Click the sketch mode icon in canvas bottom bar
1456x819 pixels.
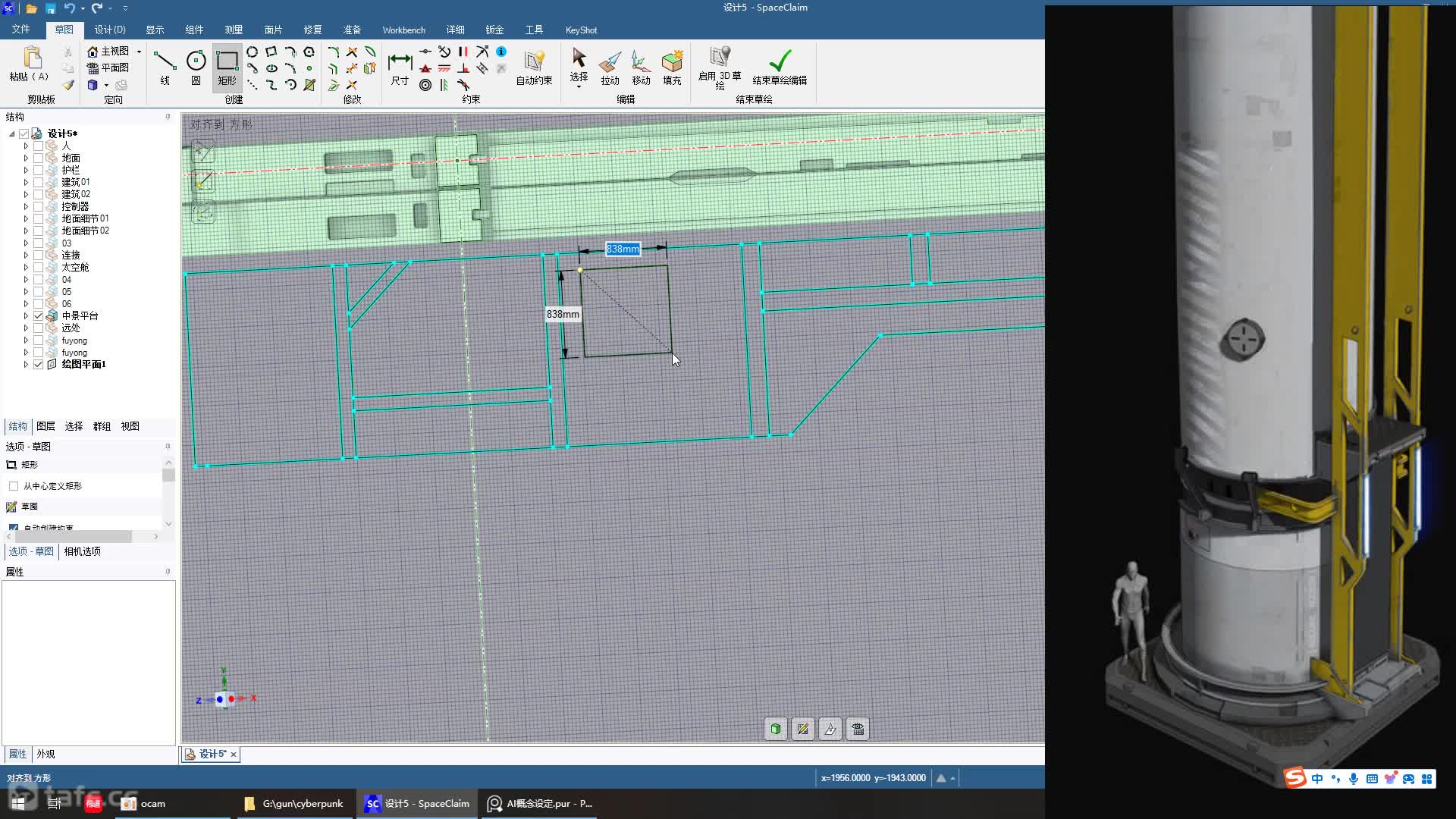click(x=802, y=729)
